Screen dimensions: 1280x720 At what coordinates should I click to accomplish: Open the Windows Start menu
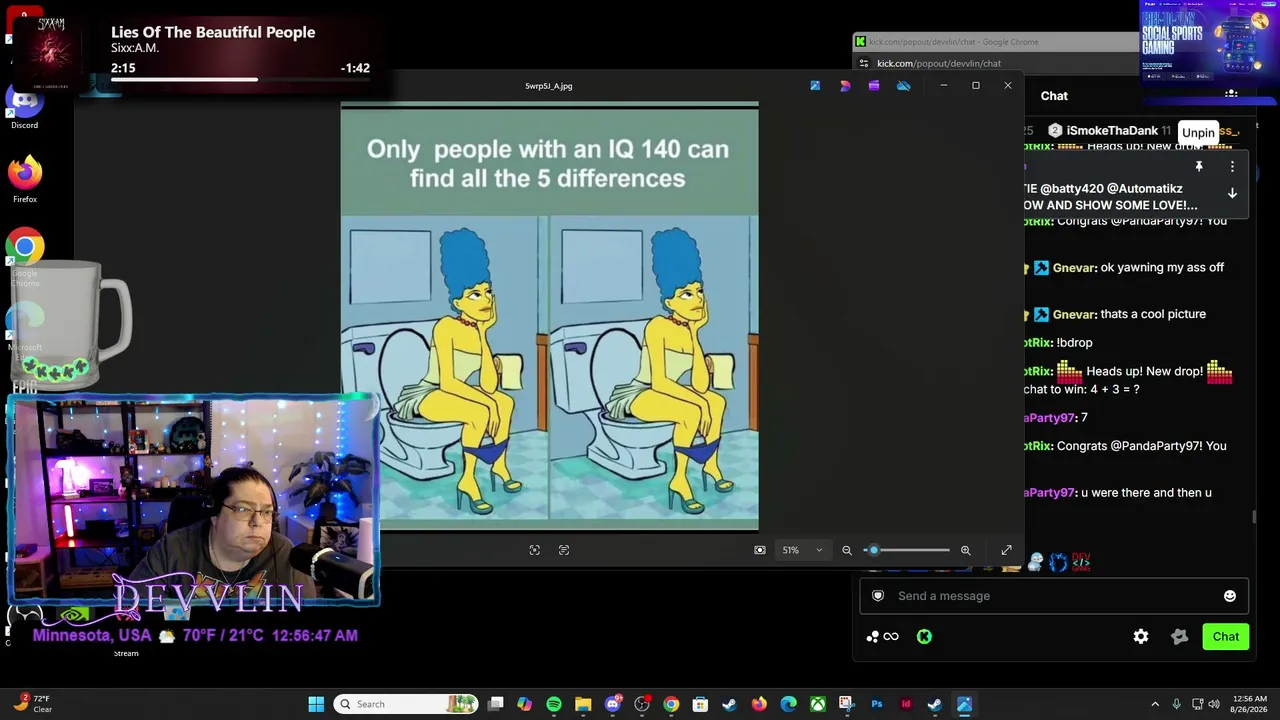tap(316, 704)
